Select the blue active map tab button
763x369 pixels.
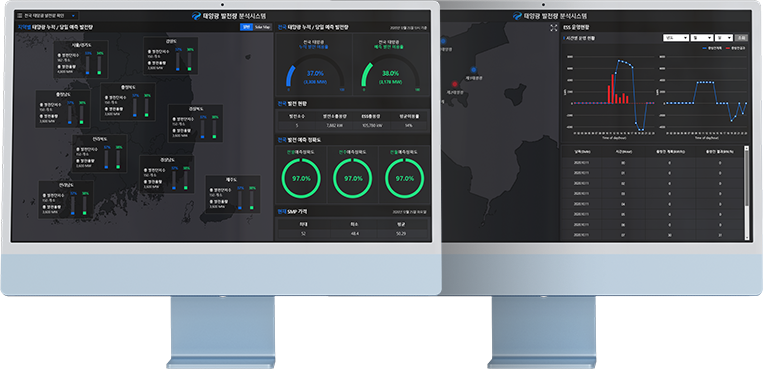(247, 27)
